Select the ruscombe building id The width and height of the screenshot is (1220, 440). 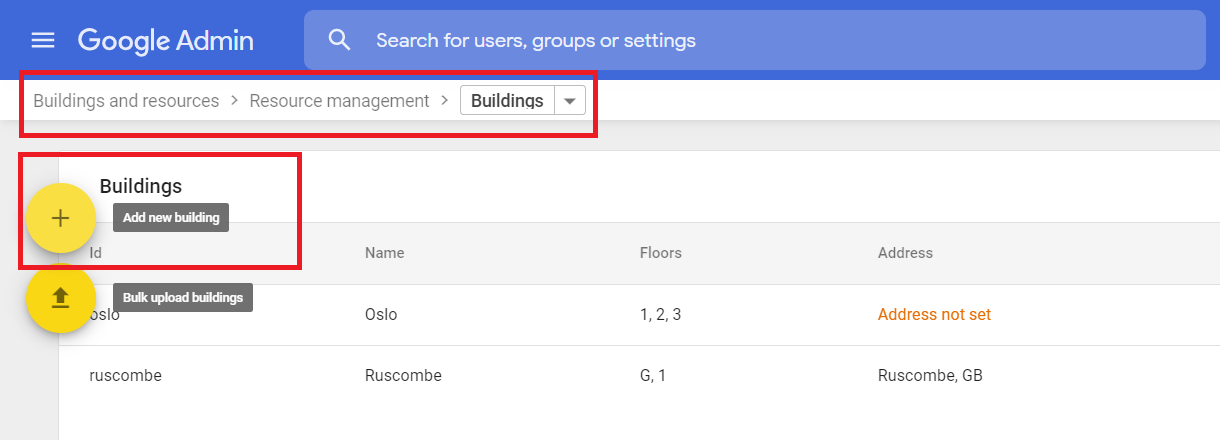coord(125,376)
